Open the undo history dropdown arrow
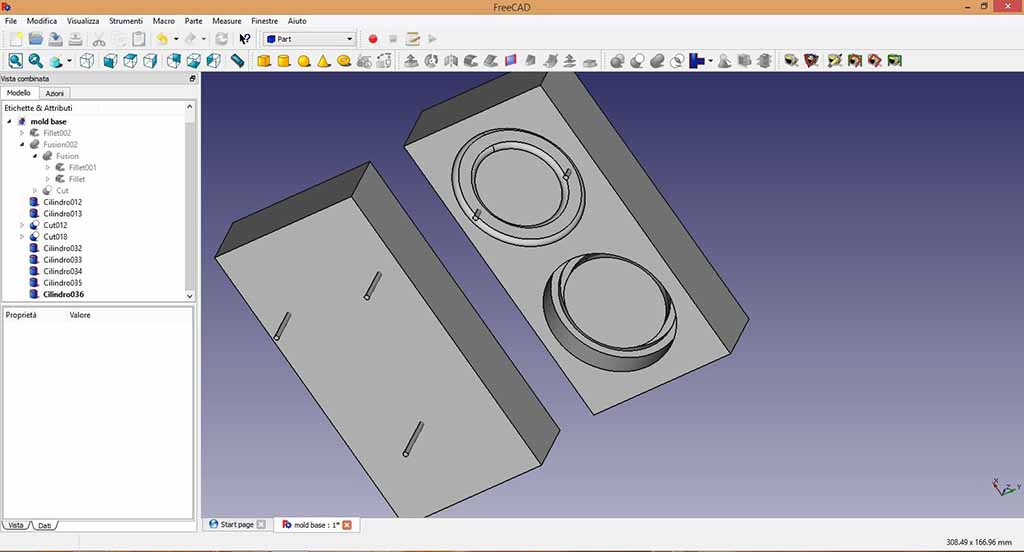The width and height of the screenshot is (1024, 552). pyautogui.click(x=176, y=39)
